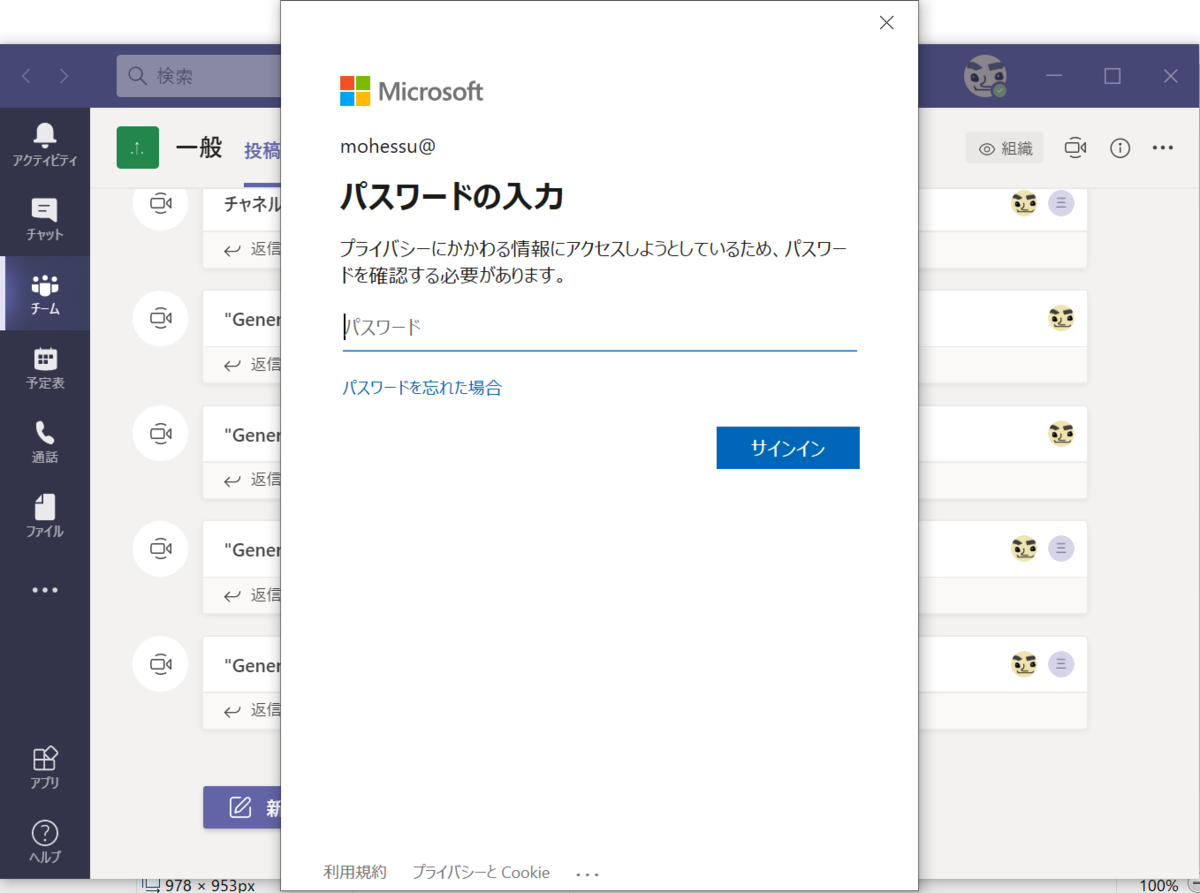The width and height of the screenshot is (1200, 893).
Task: Open Files (ファイル) in Teams sidebar
Action: (x=44, y=515)
